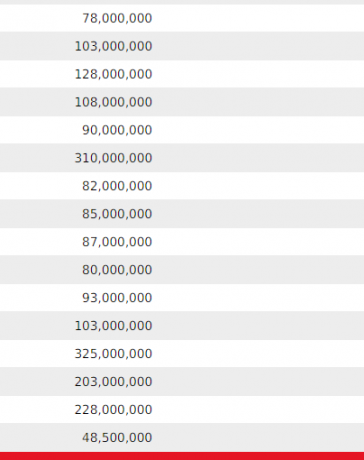Image resolution: width=364 pixels, height=460 pixels.
Task: Click the 85,000,000 cell
Action: [117, 214]
